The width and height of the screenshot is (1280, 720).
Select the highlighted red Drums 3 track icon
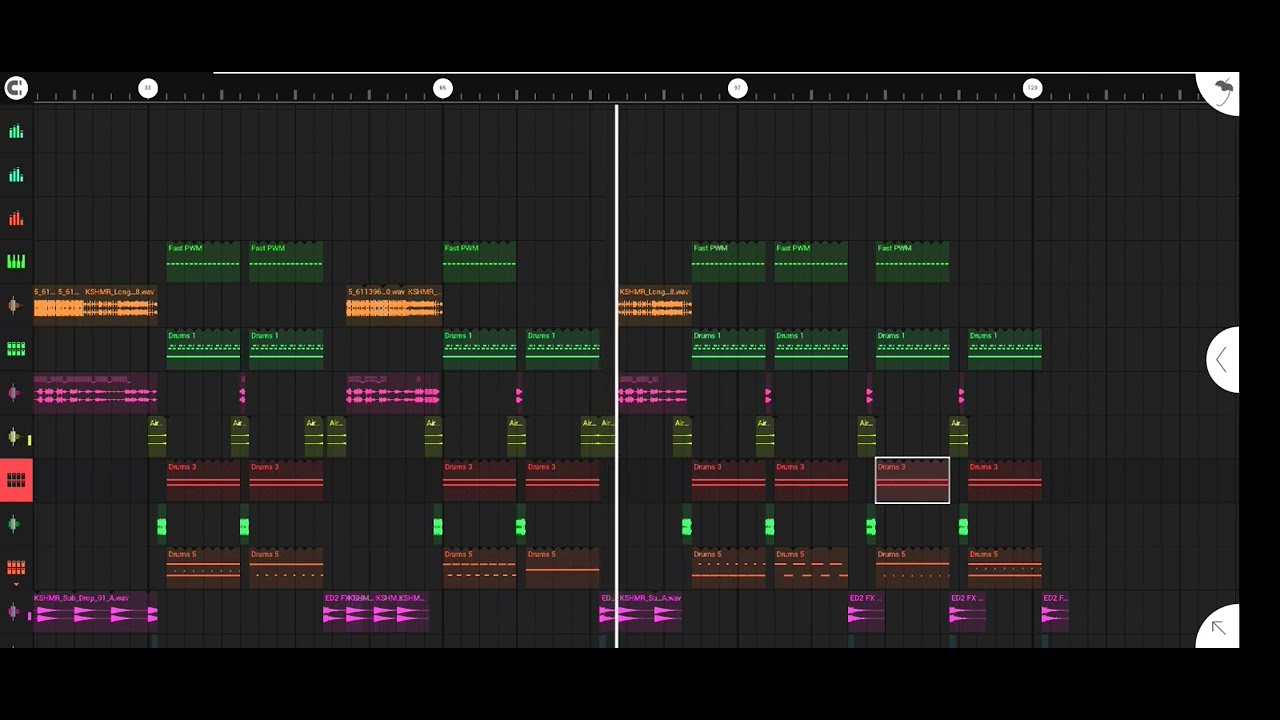pyautogui.click(x=16, y=480)
